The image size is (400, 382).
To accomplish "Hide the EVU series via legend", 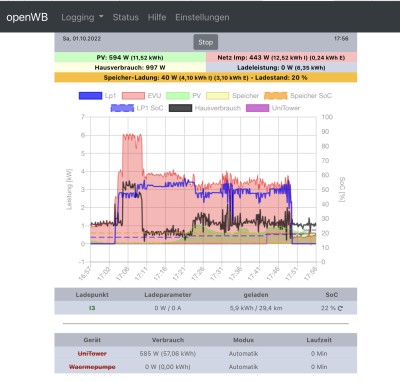I will pos(133,96).
